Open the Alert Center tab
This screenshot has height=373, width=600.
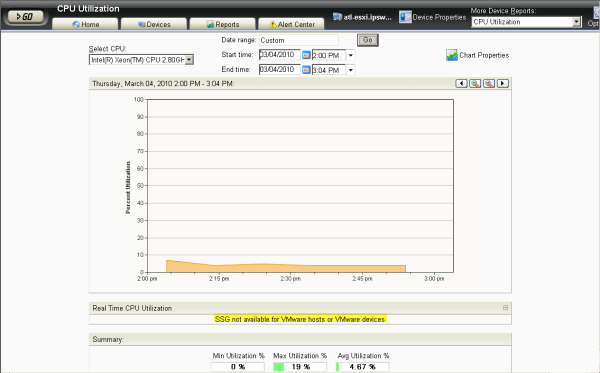point(291,24)
